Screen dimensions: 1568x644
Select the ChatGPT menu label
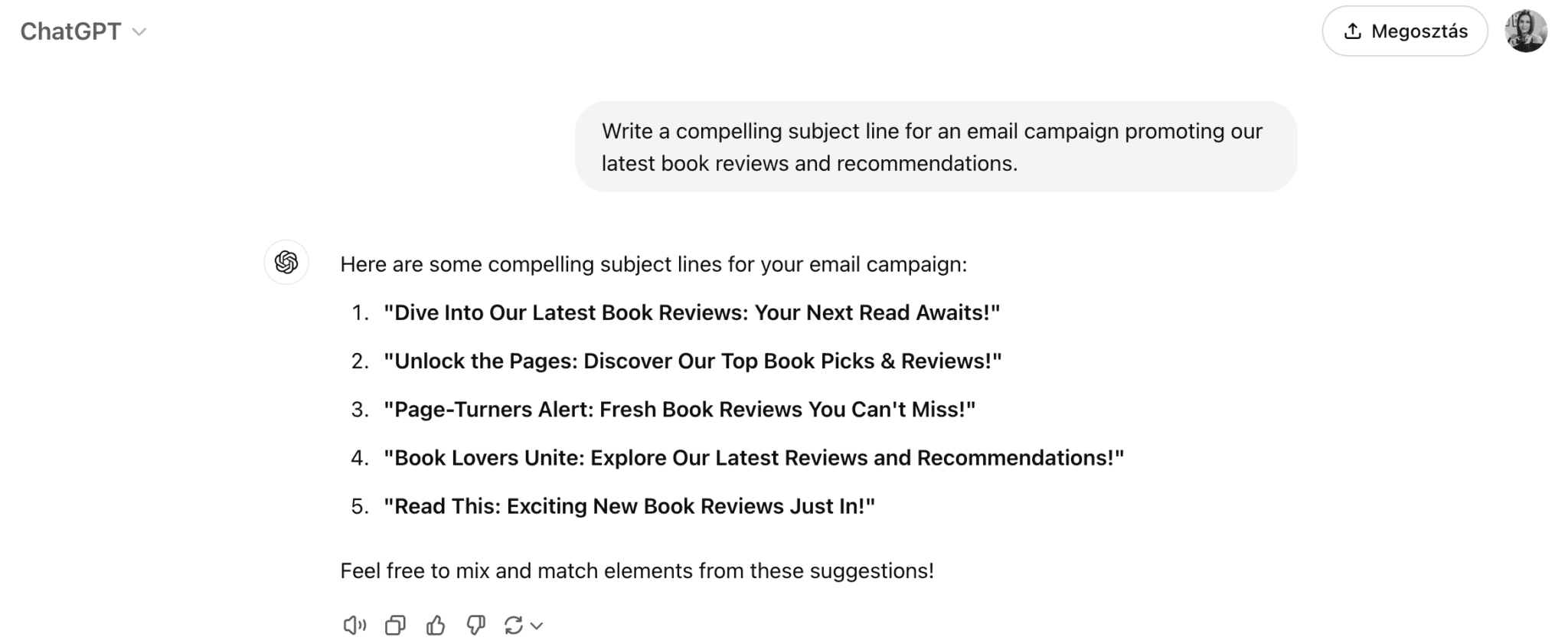(x=71, y=31)
